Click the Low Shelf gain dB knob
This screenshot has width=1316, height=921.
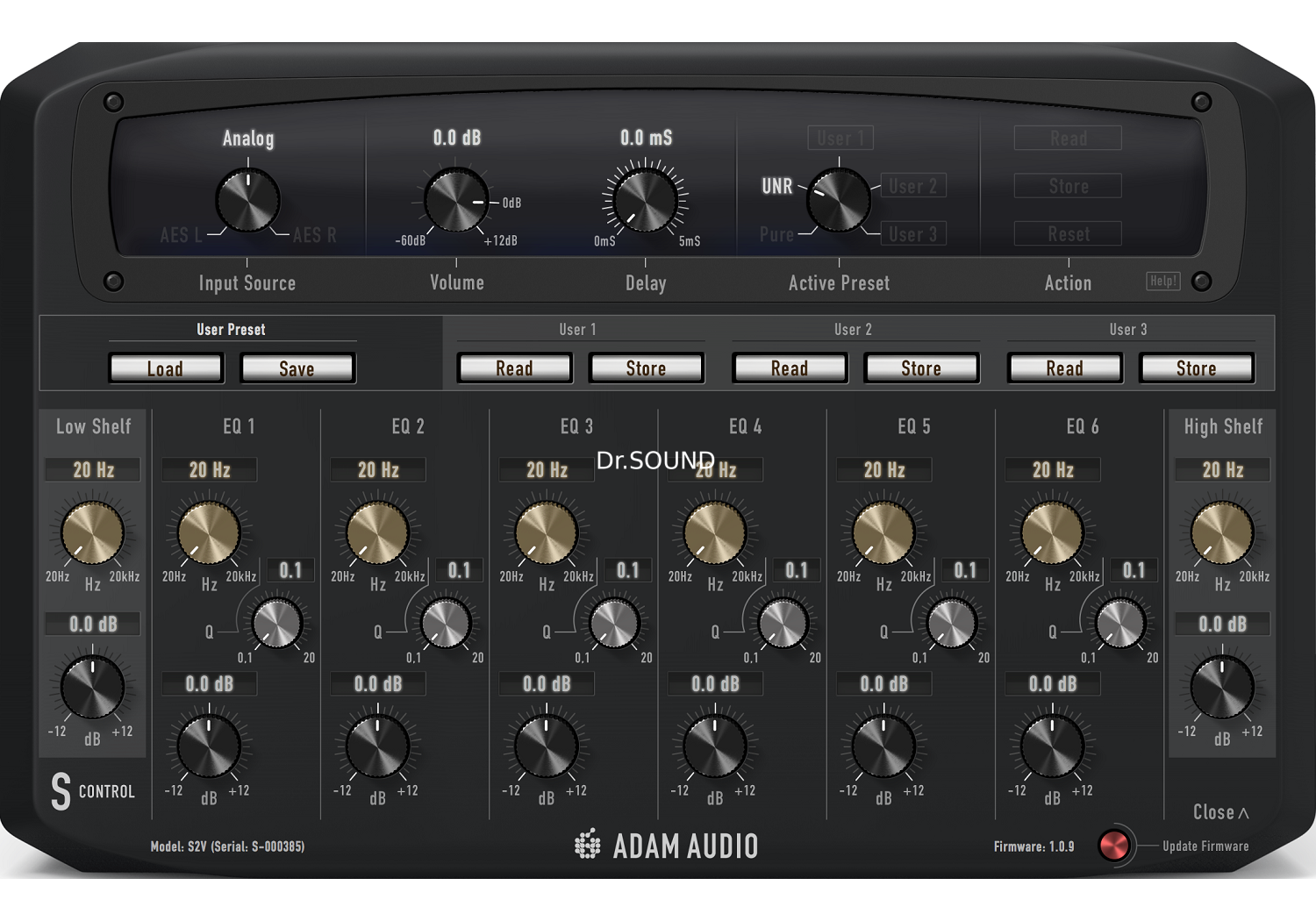tap(92, 687)
